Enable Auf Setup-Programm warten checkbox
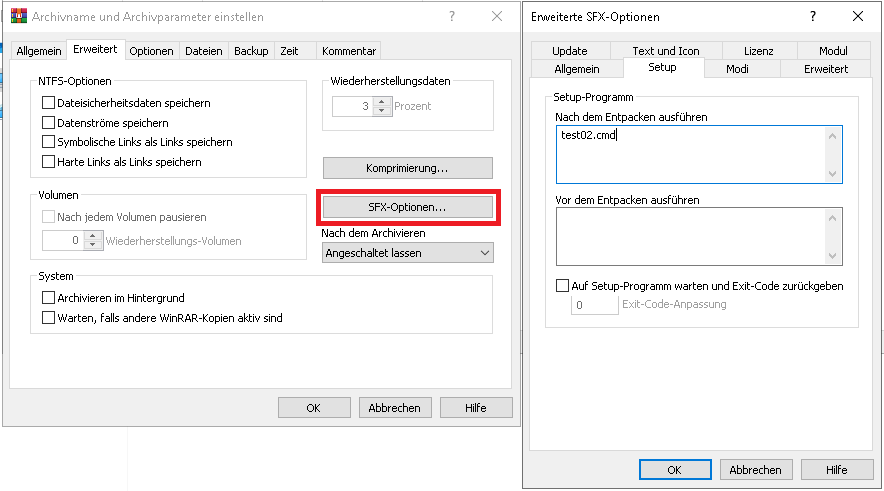Viewport: 884px width, 491px height. point(562,286)
